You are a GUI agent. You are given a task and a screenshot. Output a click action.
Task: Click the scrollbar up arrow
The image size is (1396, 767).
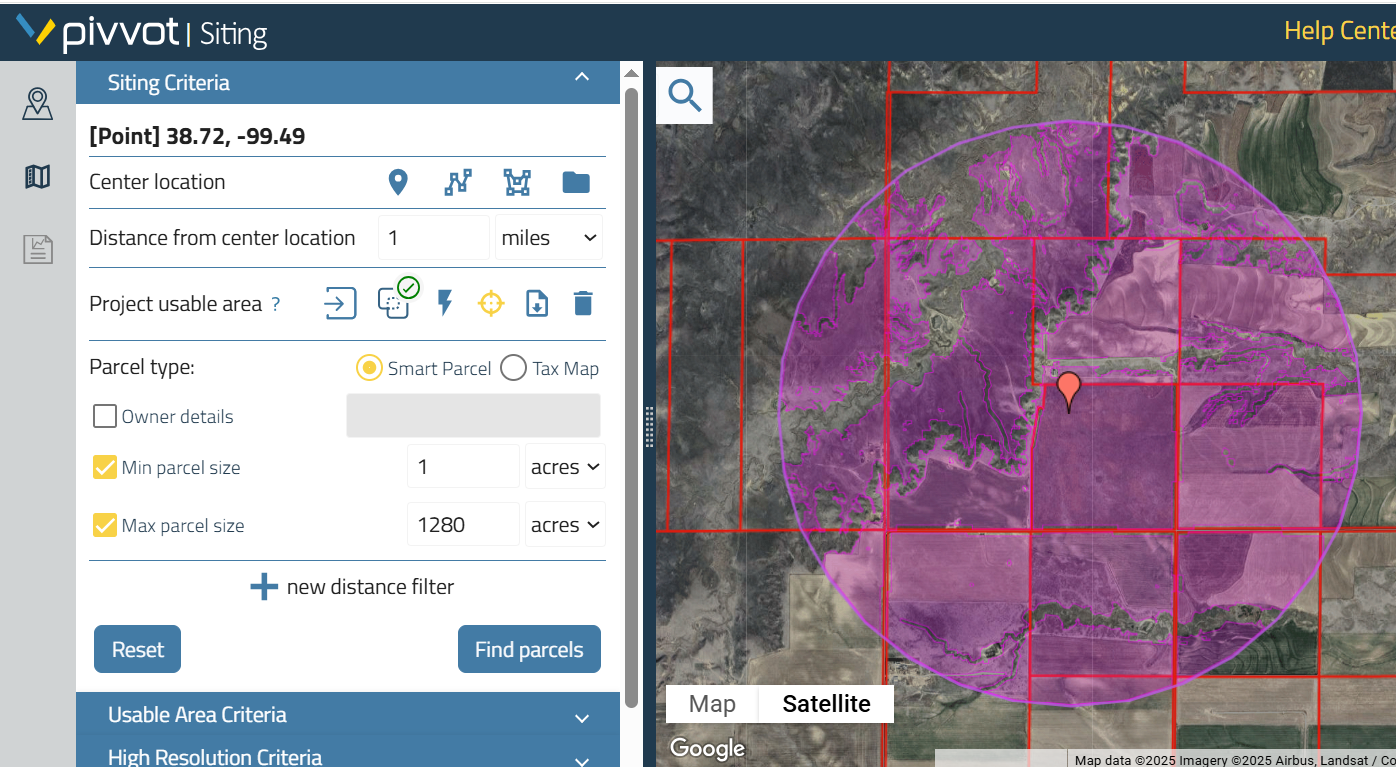click(x=631, y=73)
